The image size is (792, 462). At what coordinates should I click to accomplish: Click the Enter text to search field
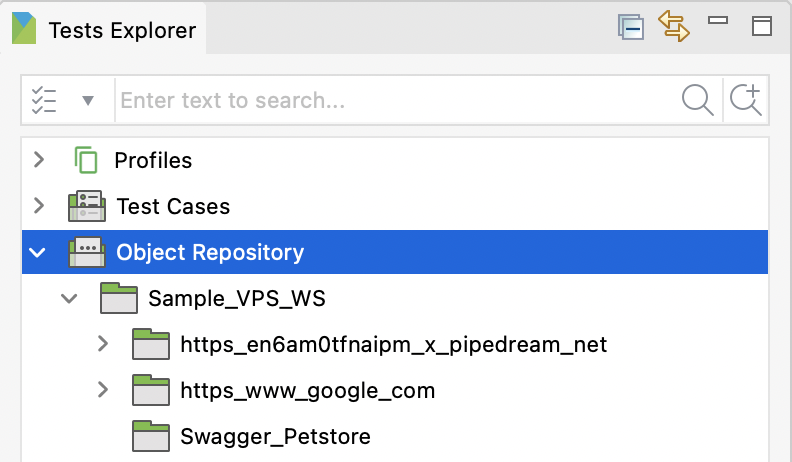click(395, 100)
